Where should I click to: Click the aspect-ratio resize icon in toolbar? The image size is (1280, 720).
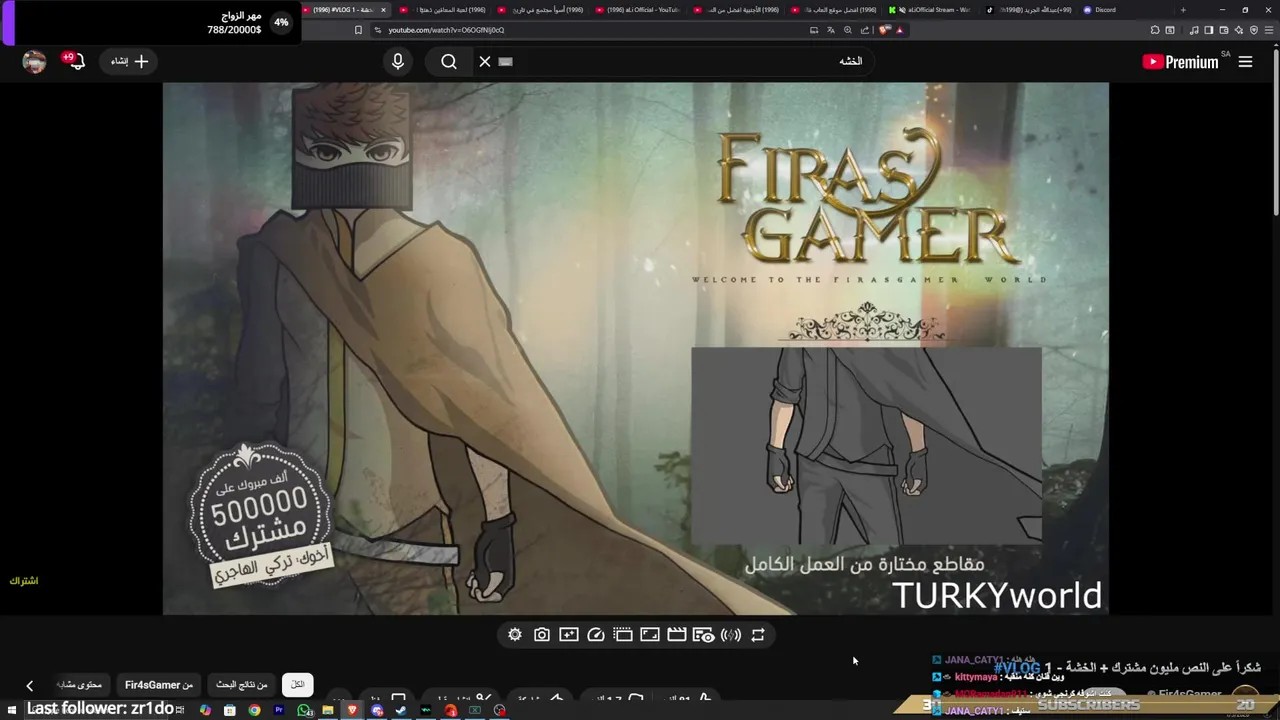650,635
